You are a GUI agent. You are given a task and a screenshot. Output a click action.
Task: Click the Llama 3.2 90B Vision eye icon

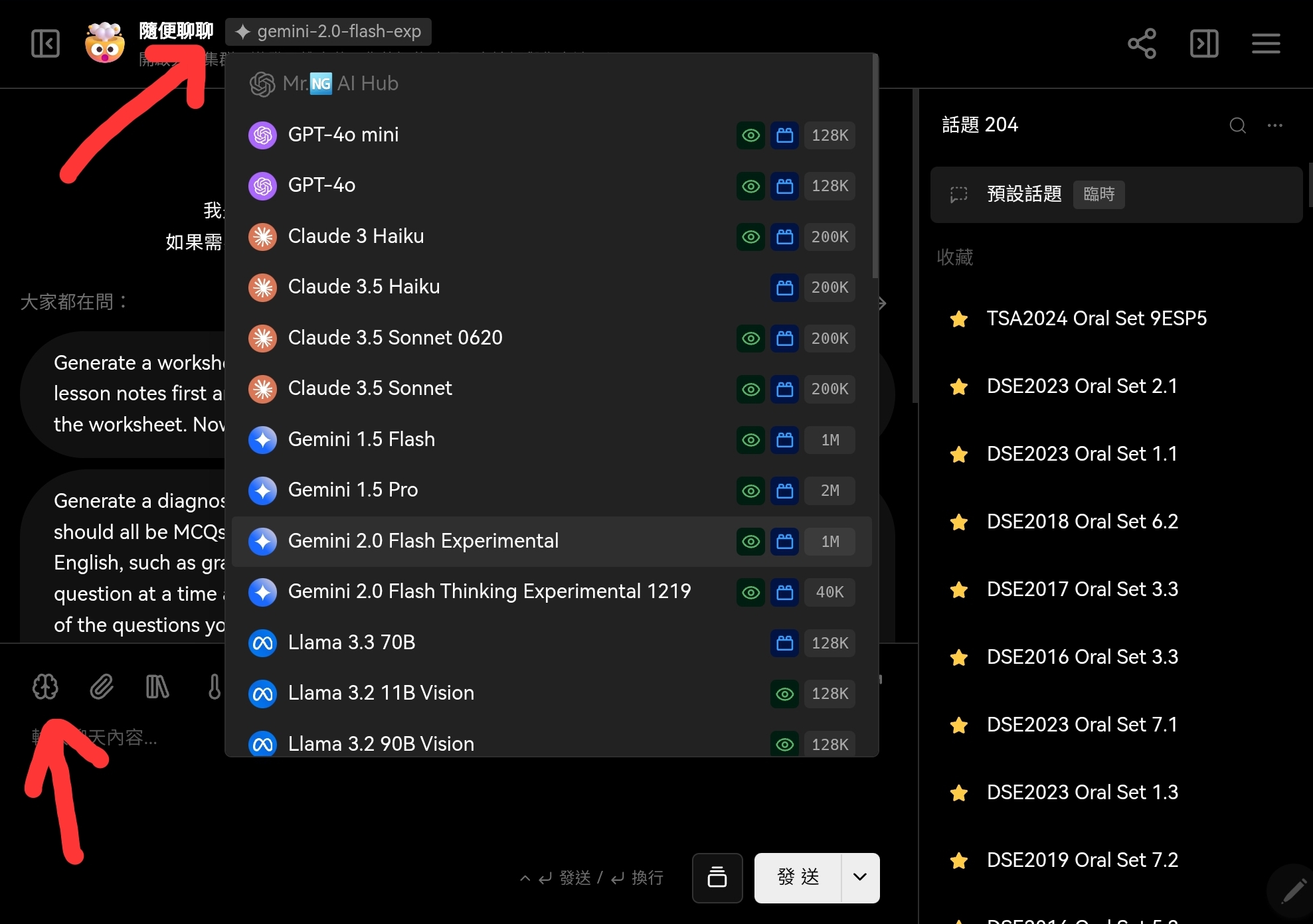(x=784, y=744)
